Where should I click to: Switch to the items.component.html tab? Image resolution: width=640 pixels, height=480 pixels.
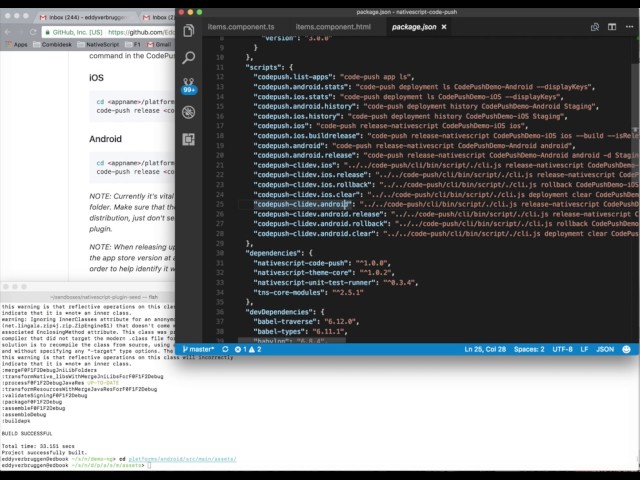(333, 27)
